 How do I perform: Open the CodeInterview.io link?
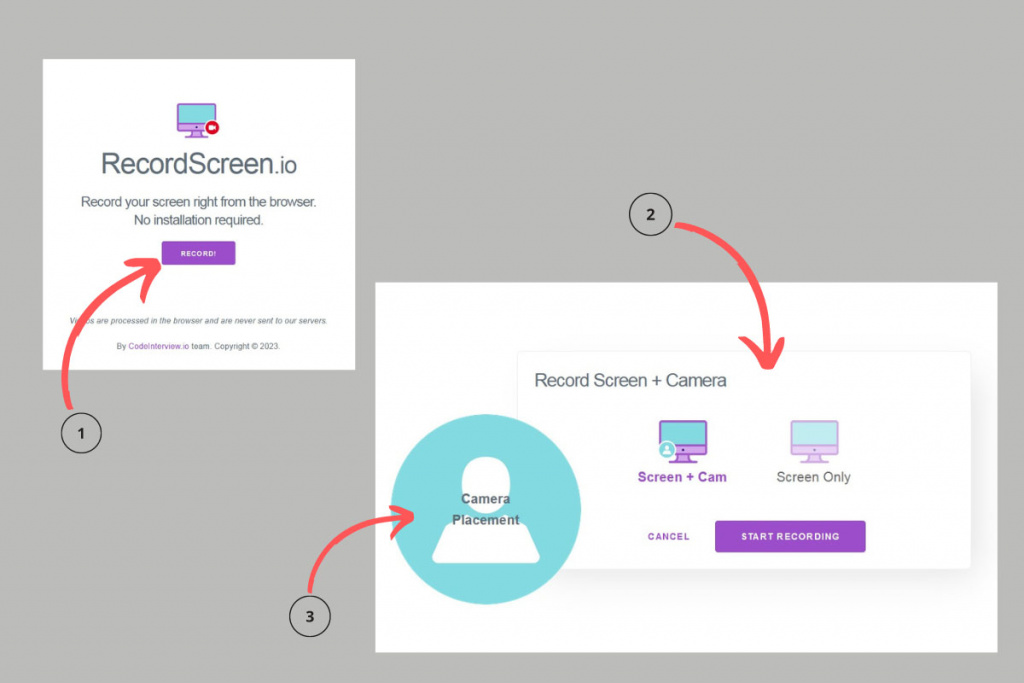point(159,346)
